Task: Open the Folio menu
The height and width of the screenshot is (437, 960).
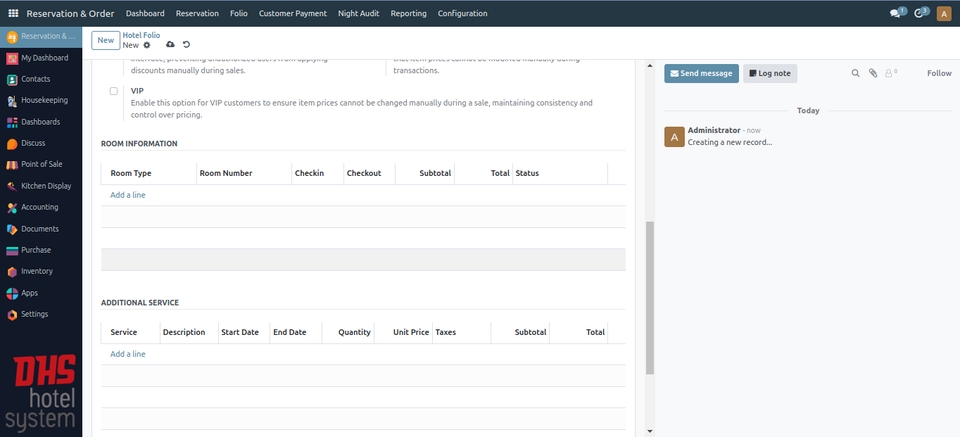Action: [x=239, y=13]
